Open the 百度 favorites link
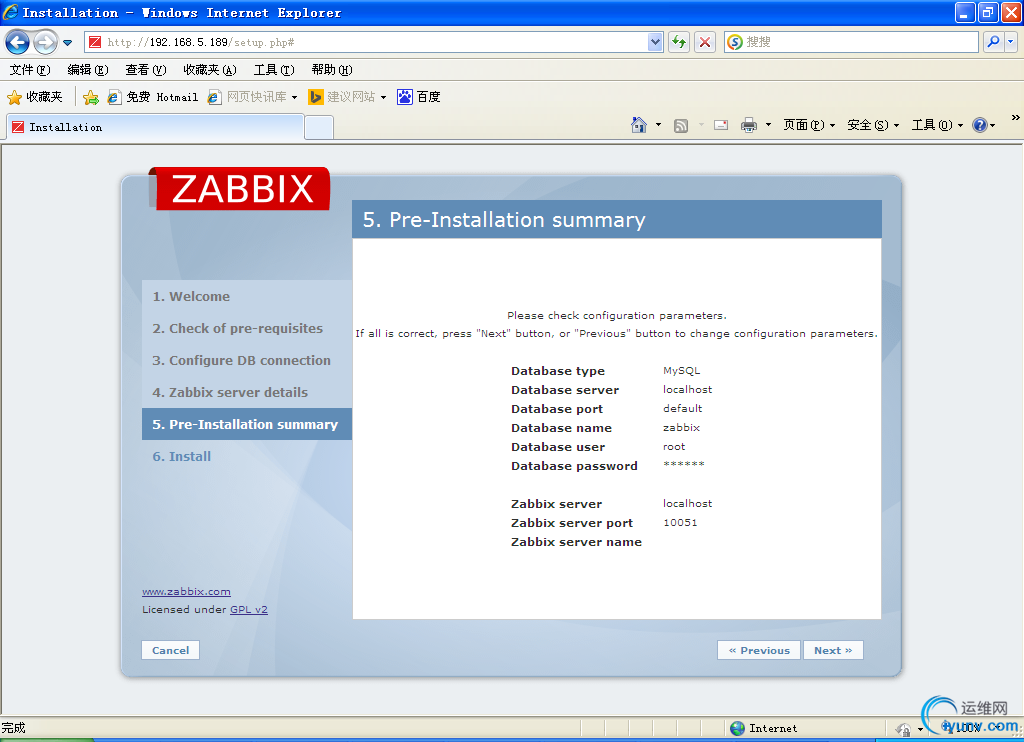1024x742 pixels. coord(419,97)
